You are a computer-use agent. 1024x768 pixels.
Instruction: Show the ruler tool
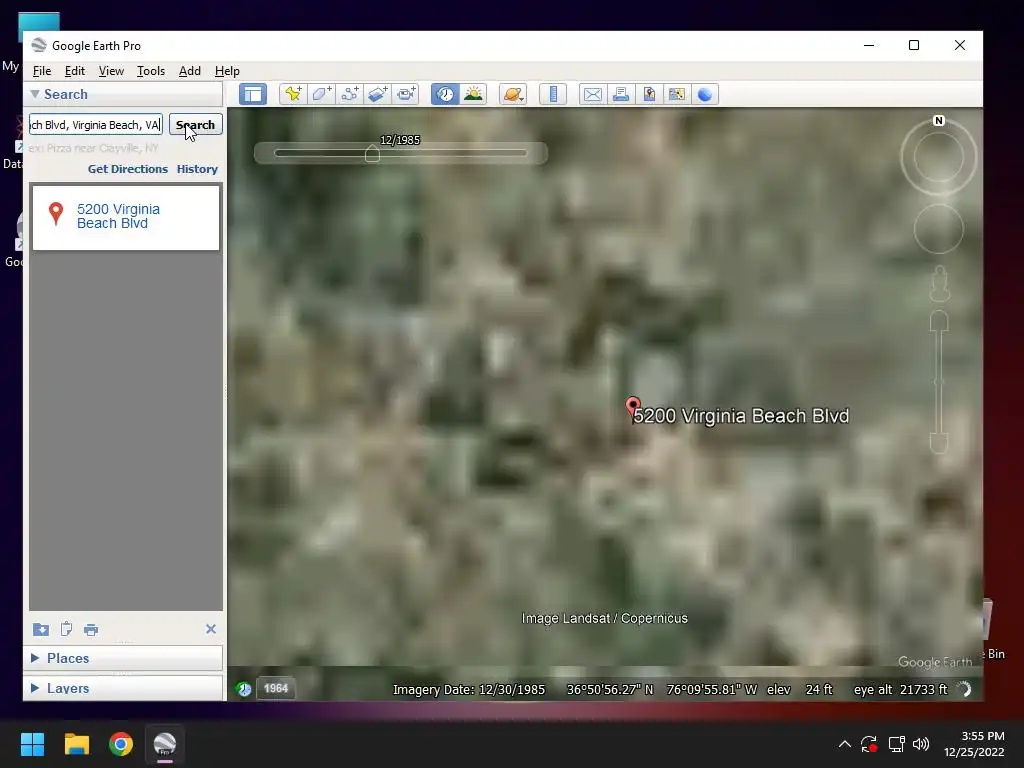point(552,94)
